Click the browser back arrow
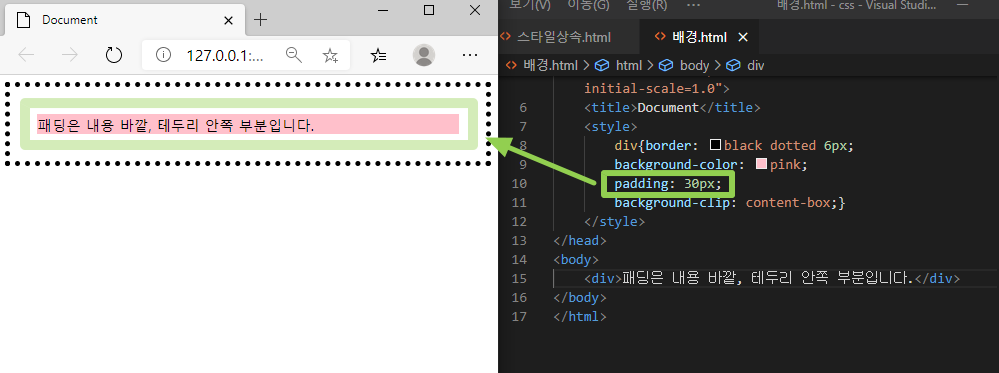The width and height of the screenshot is (999, 373). (x=26, y=55)
